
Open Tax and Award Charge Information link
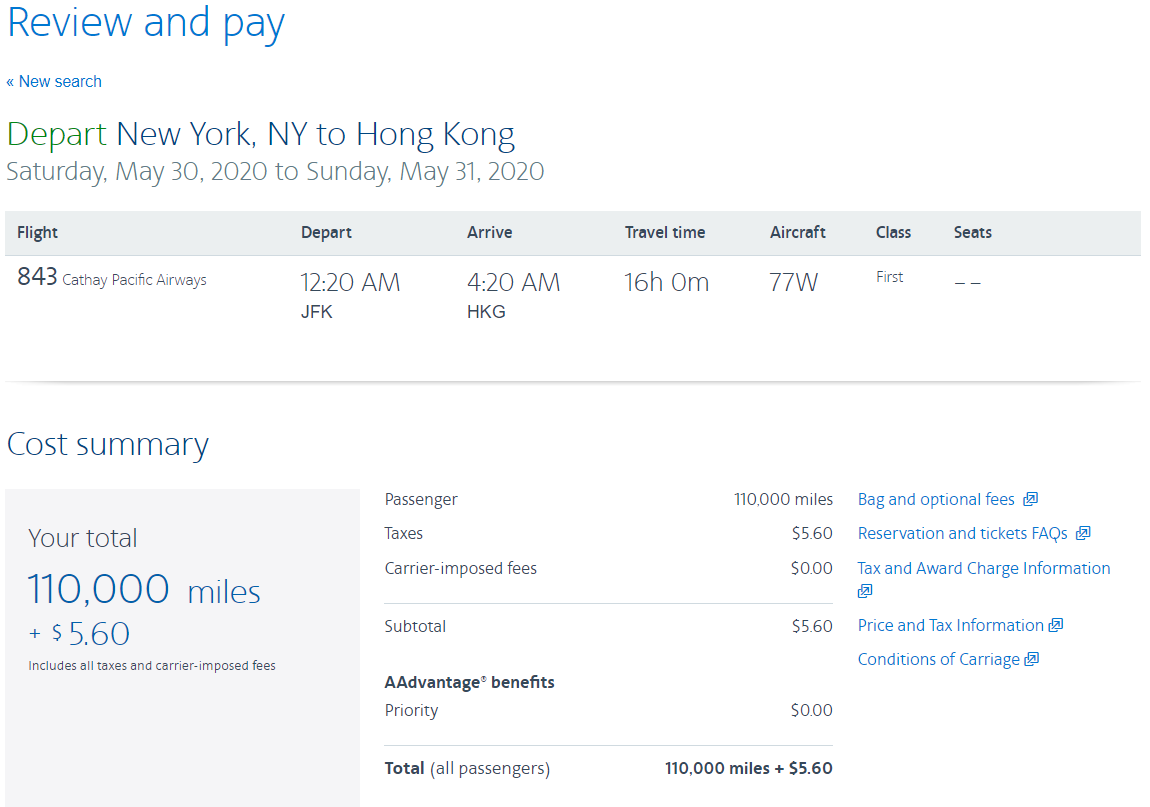[x=984, y=569]
